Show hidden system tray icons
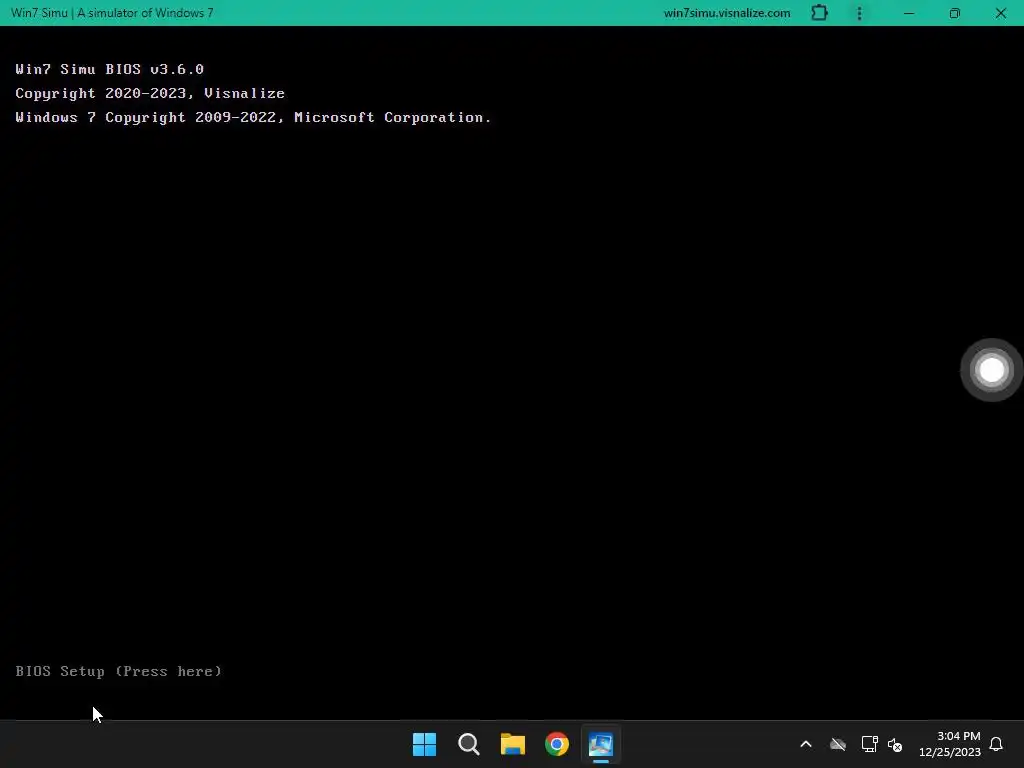The width and height of the screenshot is (1024, 768). [x=806, y=744]
